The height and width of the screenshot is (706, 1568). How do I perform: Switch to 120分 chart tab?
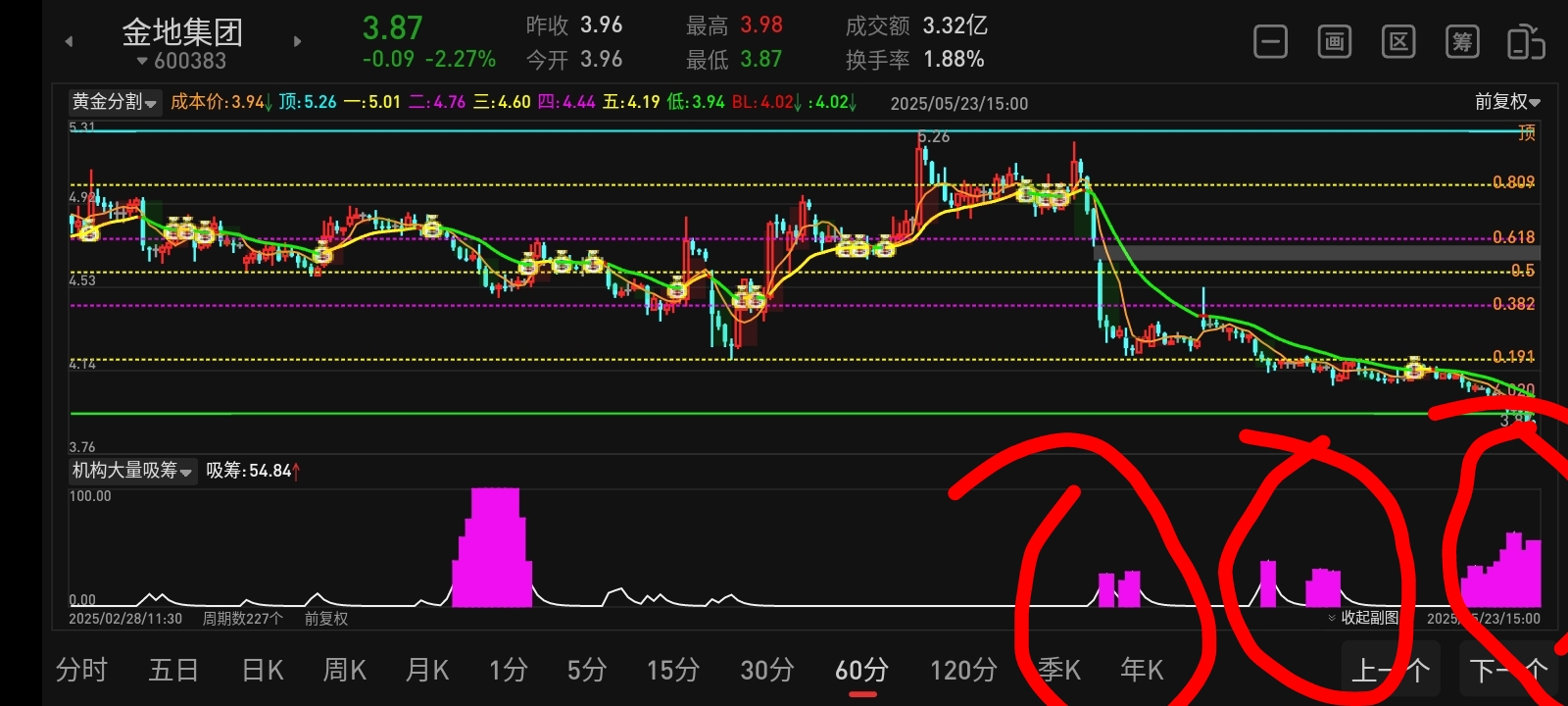pyautogui.click(x=963, y=670)
